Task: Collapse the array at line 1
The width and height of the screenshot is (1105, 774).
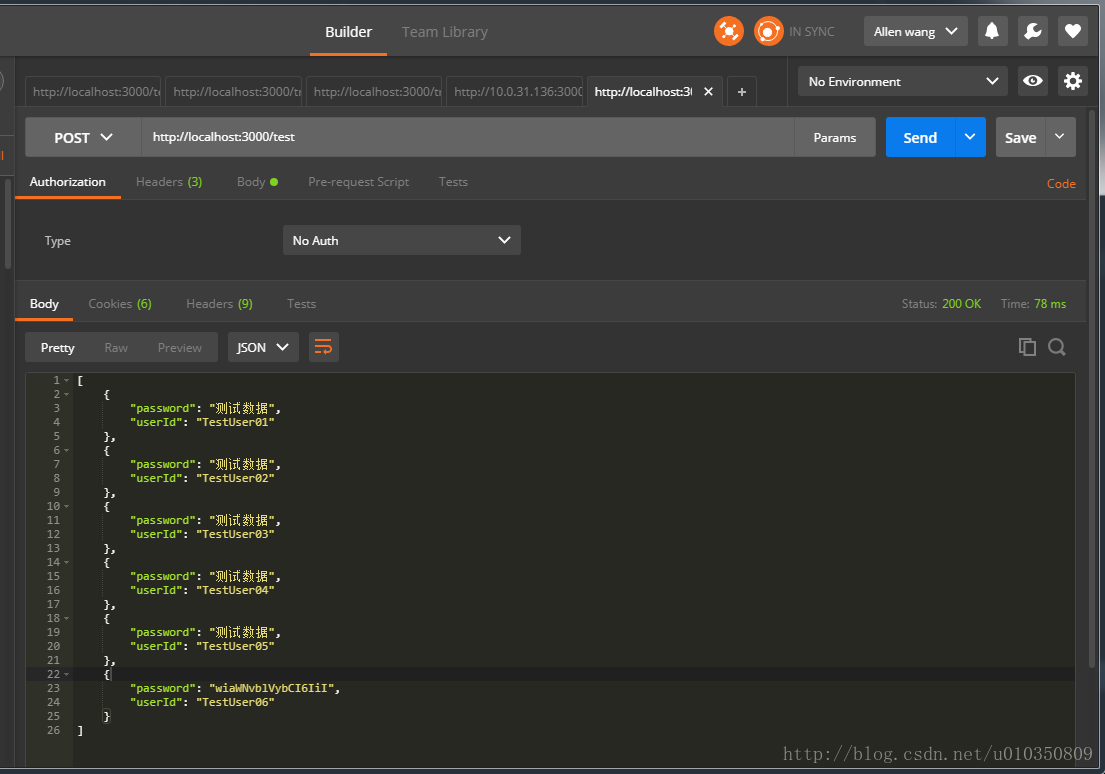Action: [x=67, y=381]
